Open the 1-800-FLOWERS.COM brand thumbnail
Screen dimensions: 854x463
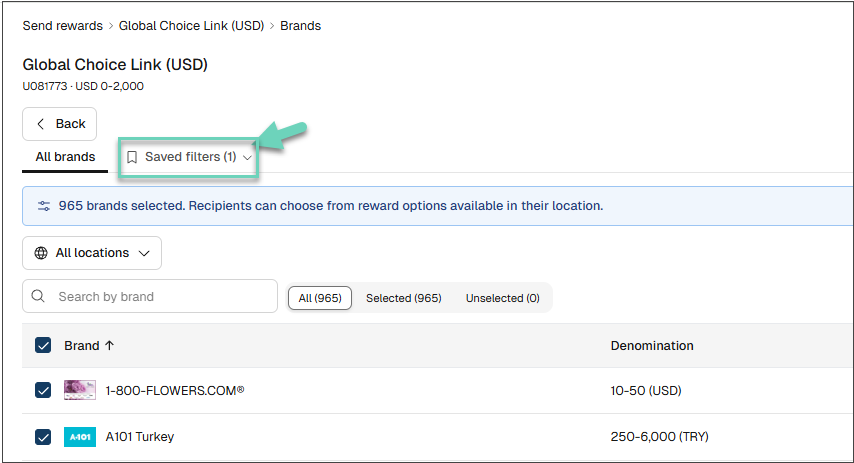(80, 390)
